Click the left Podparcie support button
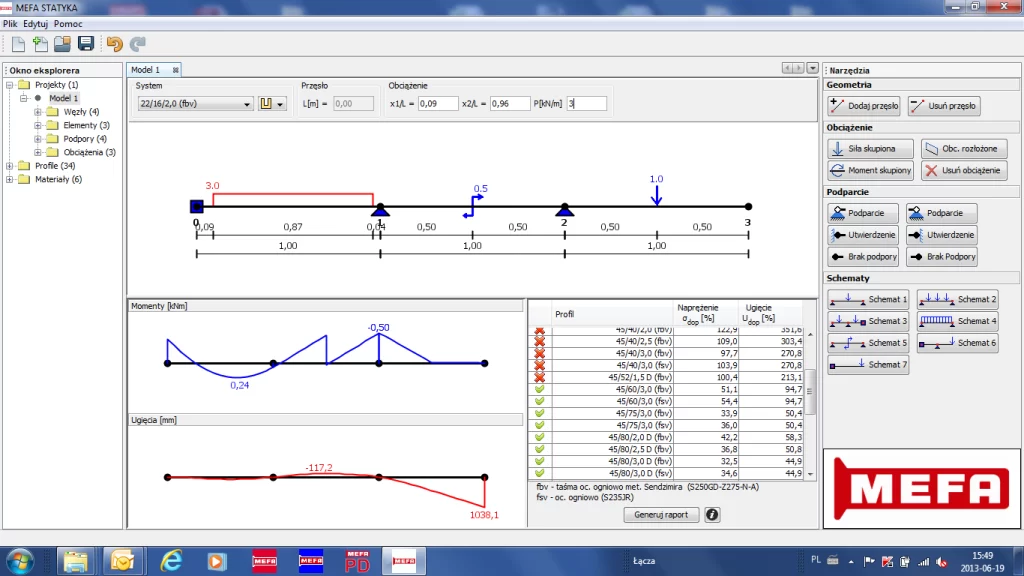Screen dimensions: 1024x576 [863, 213]
